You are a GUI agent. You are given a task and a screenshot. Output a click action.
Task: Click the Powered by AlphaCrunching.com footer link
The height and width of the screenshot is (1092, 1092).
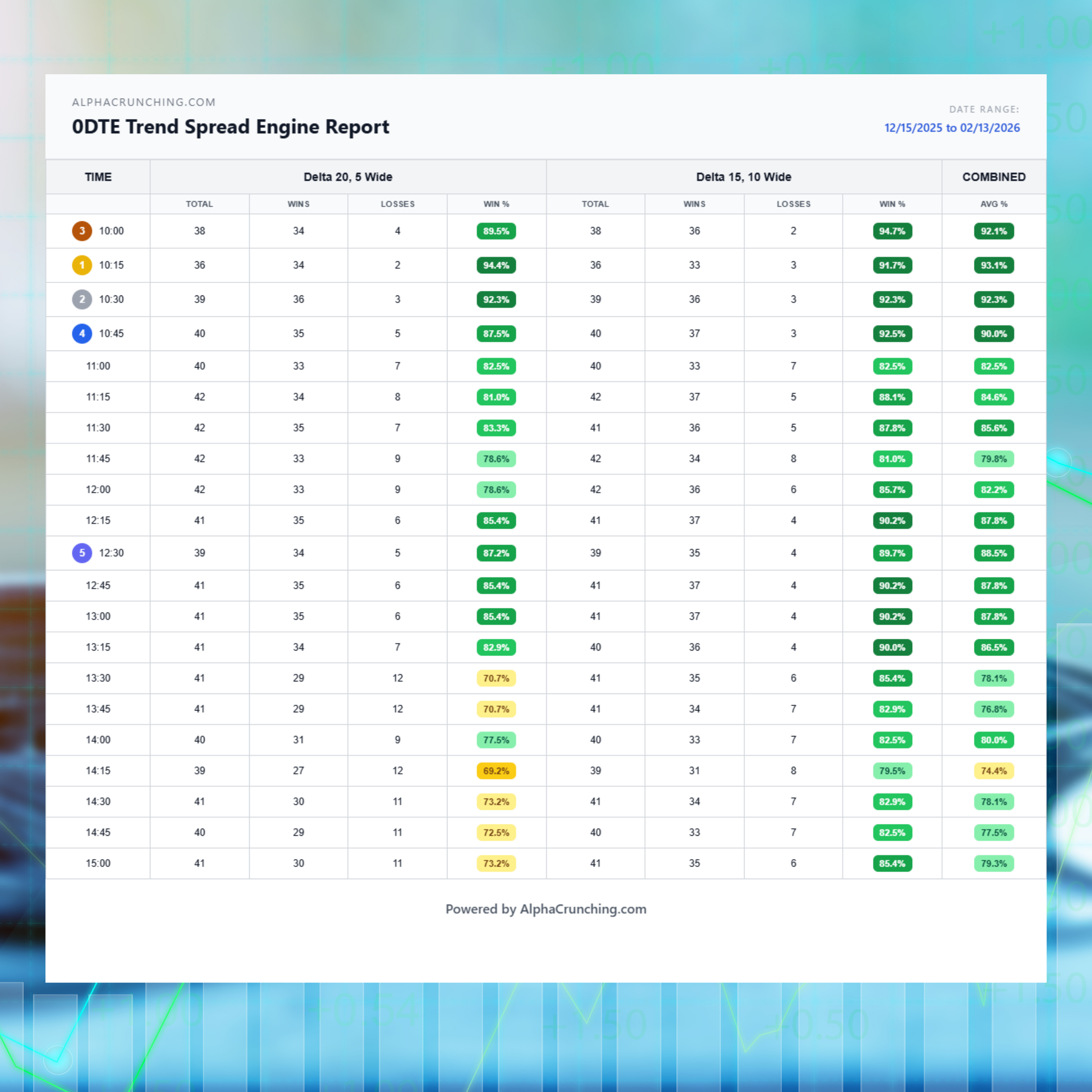(x=545, y=909)
